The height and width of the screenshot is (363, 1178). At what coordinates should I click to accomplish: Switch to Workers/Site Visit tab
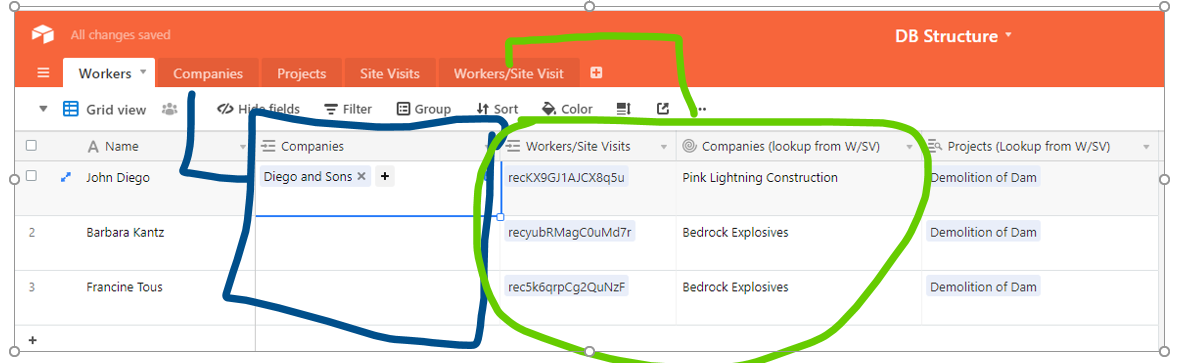pyautogui.click(x=509, y=74)
